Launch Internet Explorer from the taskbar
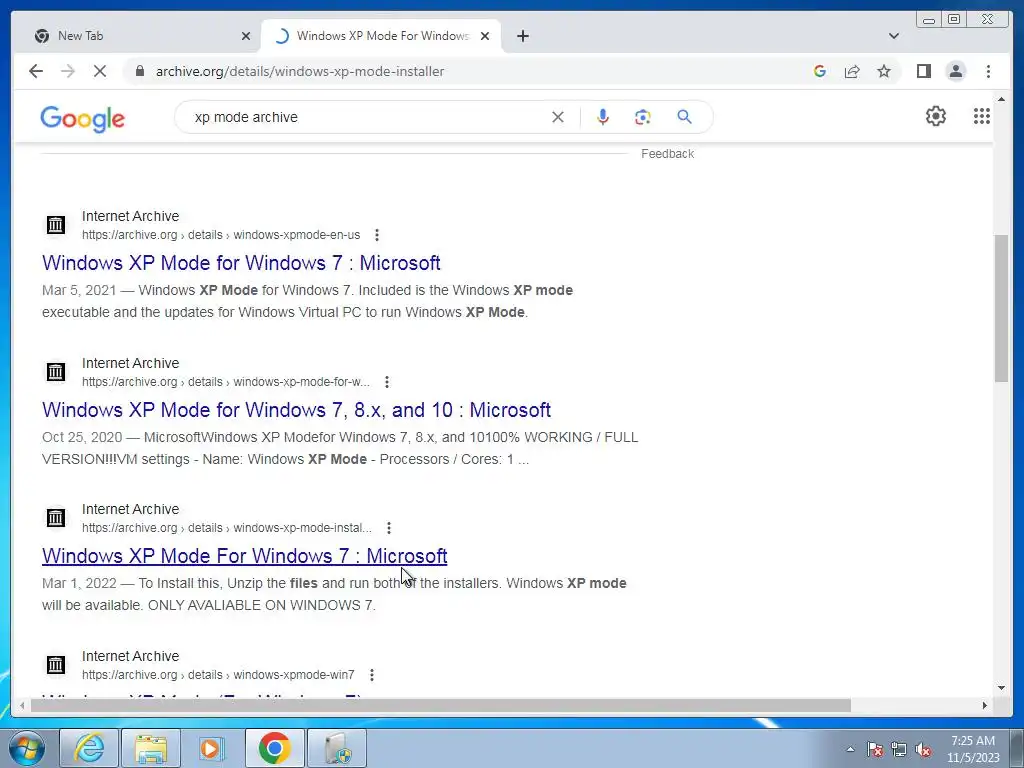This screenshot has height=768, width=1024. tap(89, 748)
